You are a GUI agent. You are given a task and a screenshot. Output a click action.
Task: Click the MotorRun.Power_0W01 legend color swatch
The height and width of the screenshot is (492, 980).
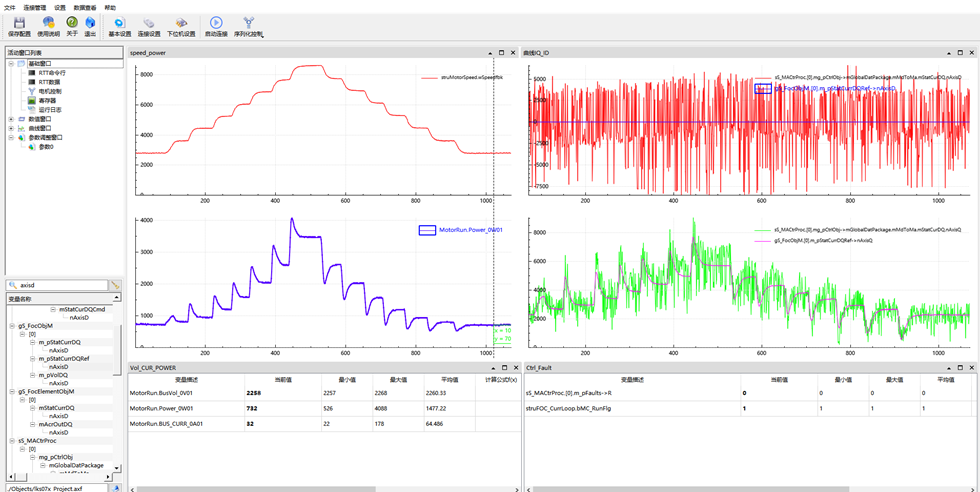(427, 230)
